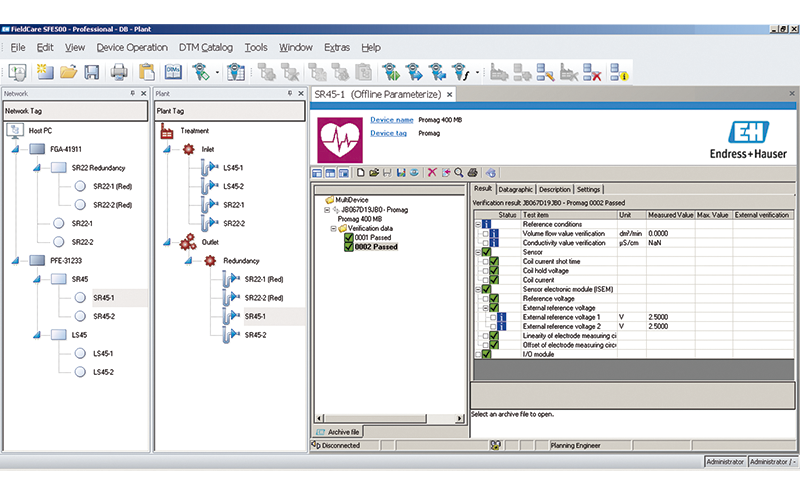Click the new document icon in DTM toolbar
800x495 pixels.
coord(361,172)
